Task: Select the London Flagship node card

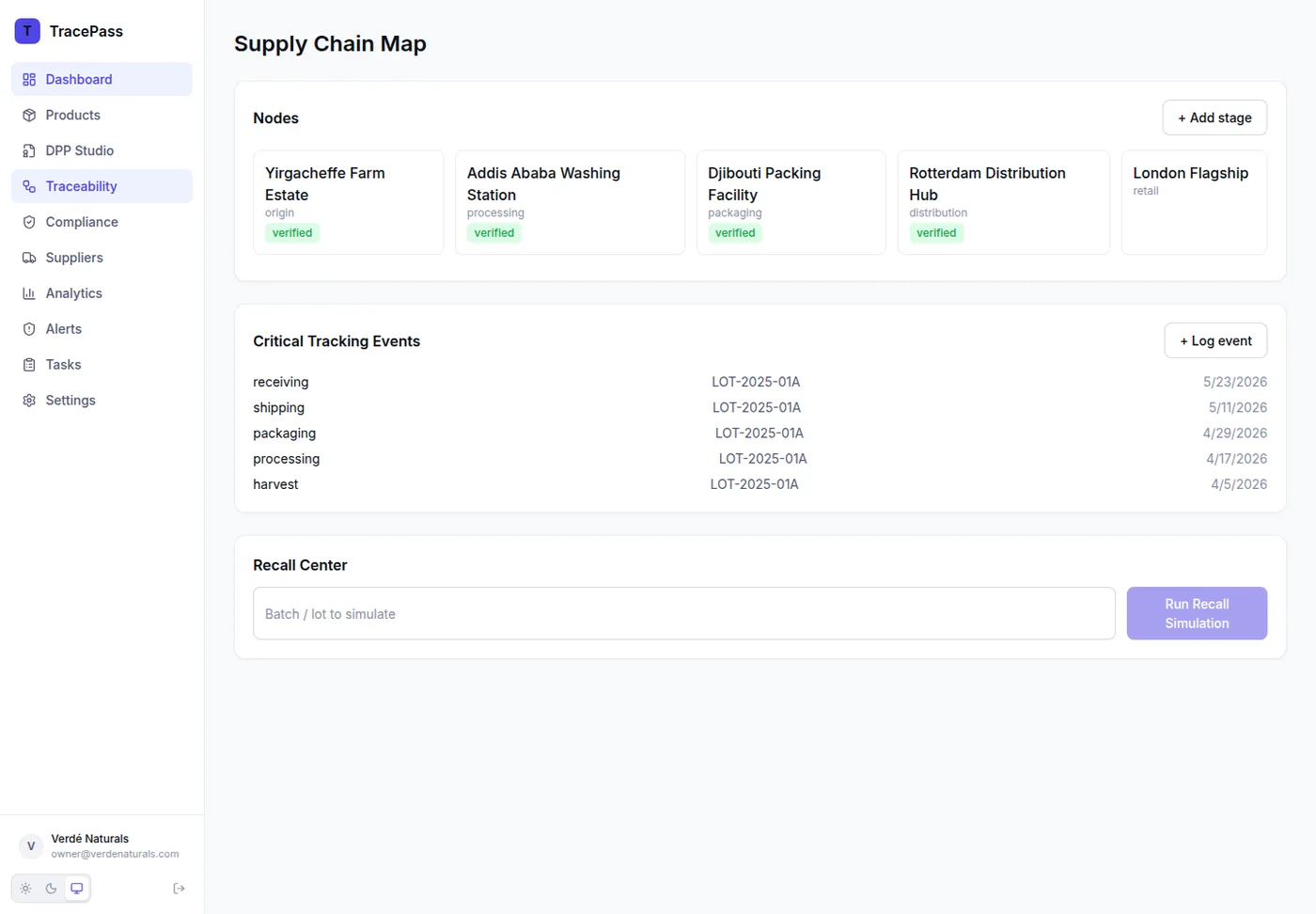Action: (1194, 202)
